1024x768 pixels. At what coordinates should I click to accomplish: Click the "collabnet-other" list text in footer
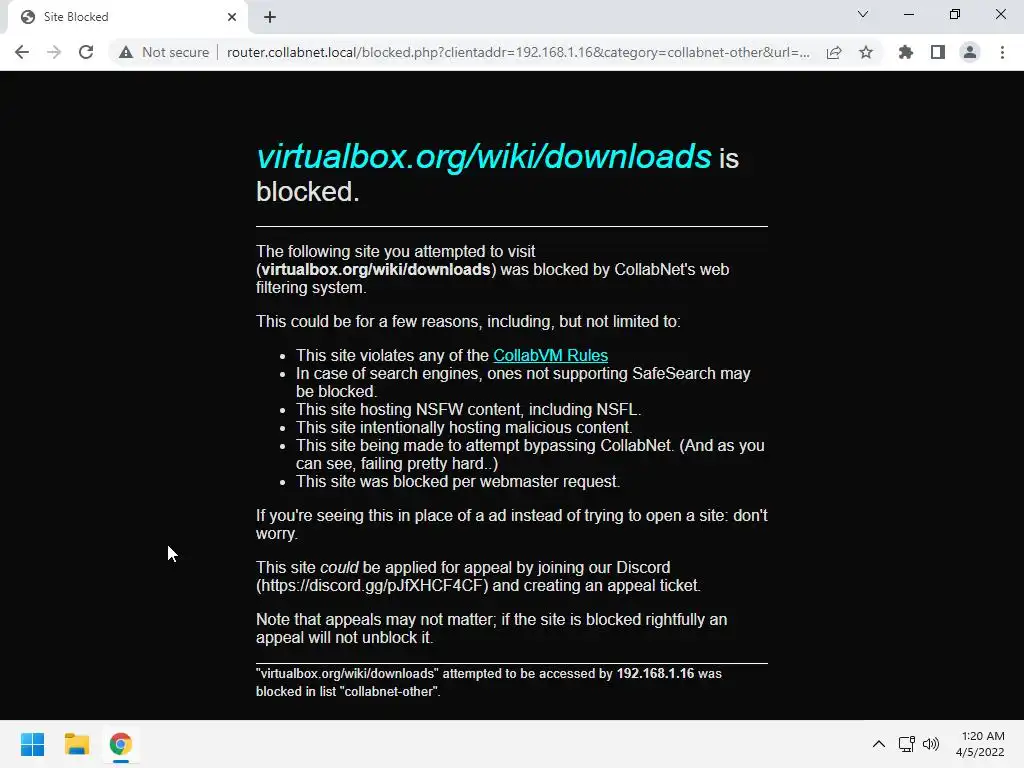point(390,692)
